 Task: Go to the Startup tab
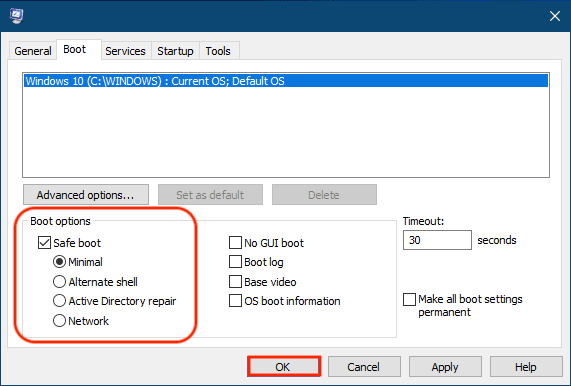point(175,51)
